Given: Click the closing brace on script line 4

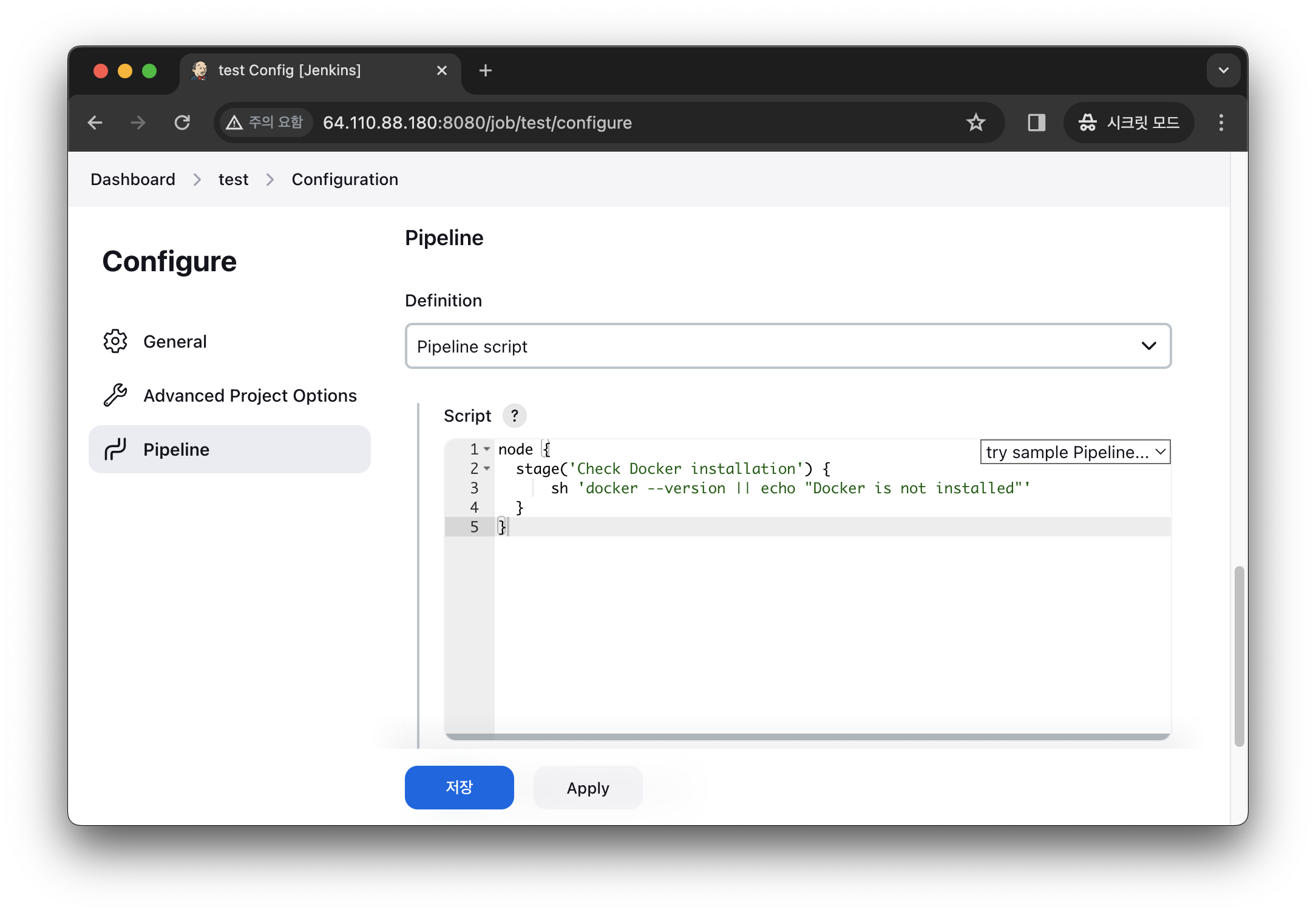Looking at the screenshot, I should click(520, 507).
